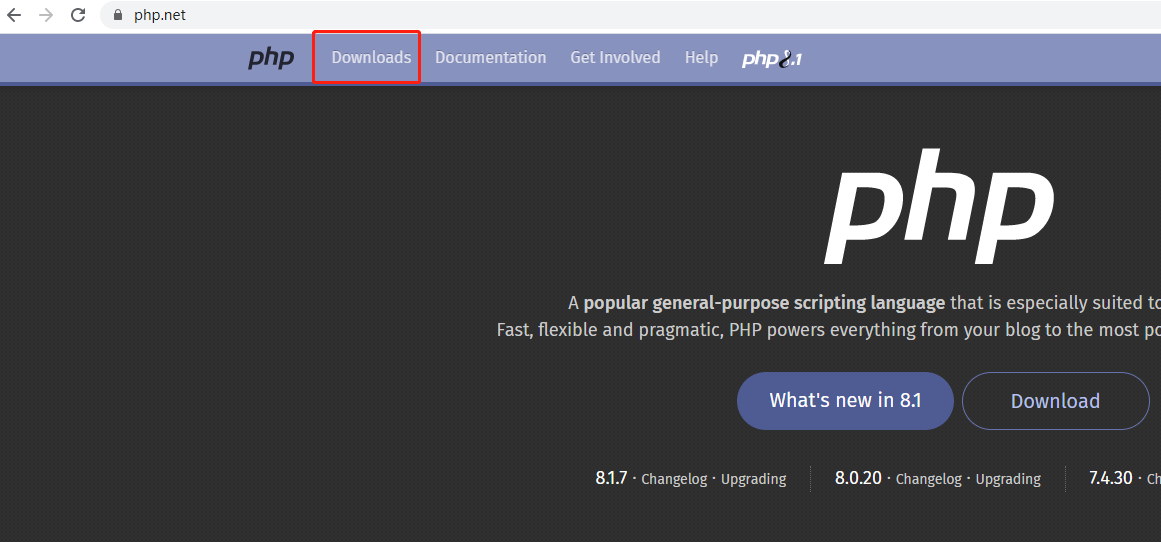The height and width of the screenshot is (542, 1161).
Task: Open Changelog link for version 8.1.7
Action: pos(675,479)
